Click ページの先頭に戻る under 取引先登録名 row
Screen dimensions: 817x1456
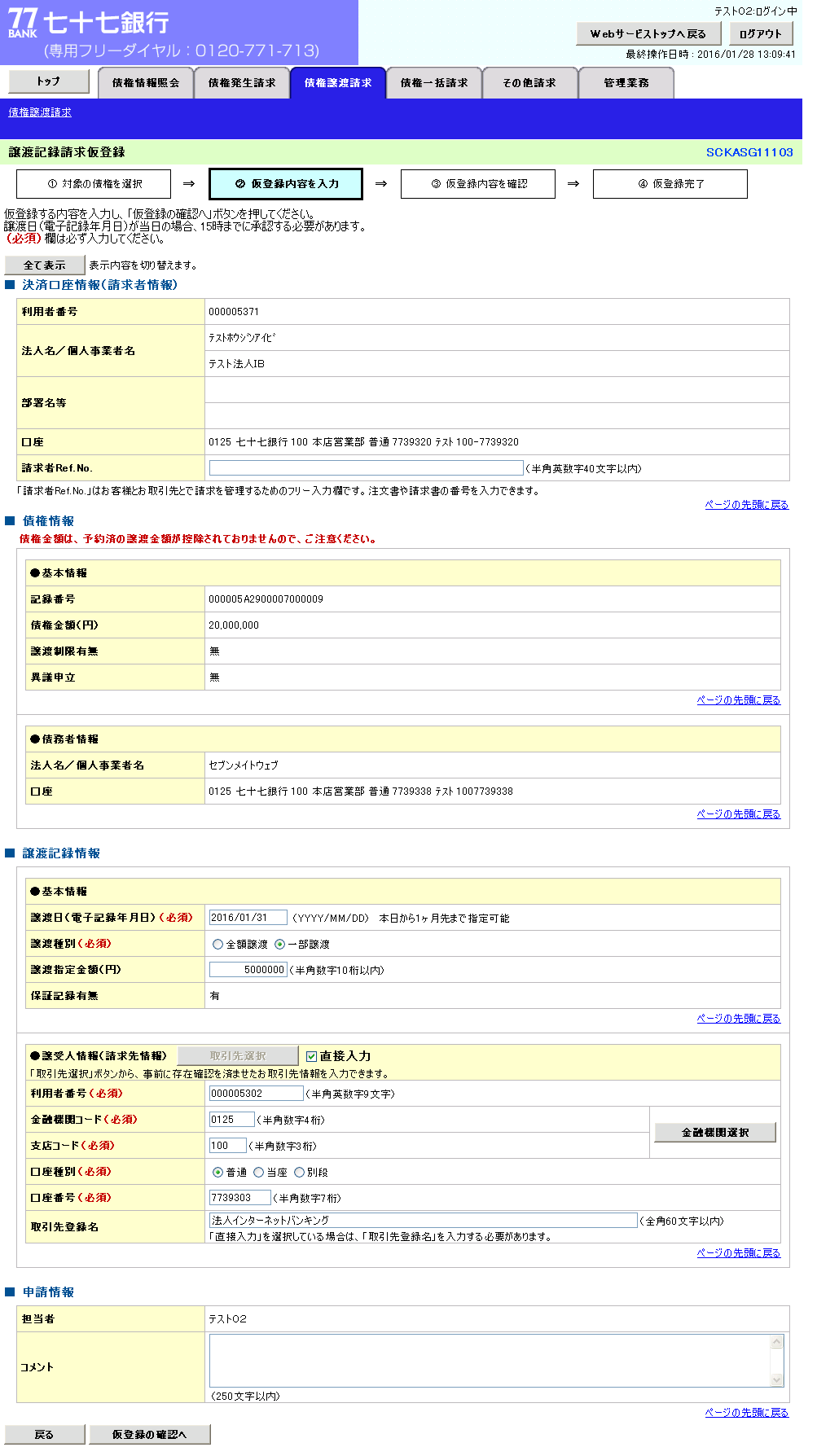(739, 1253)
